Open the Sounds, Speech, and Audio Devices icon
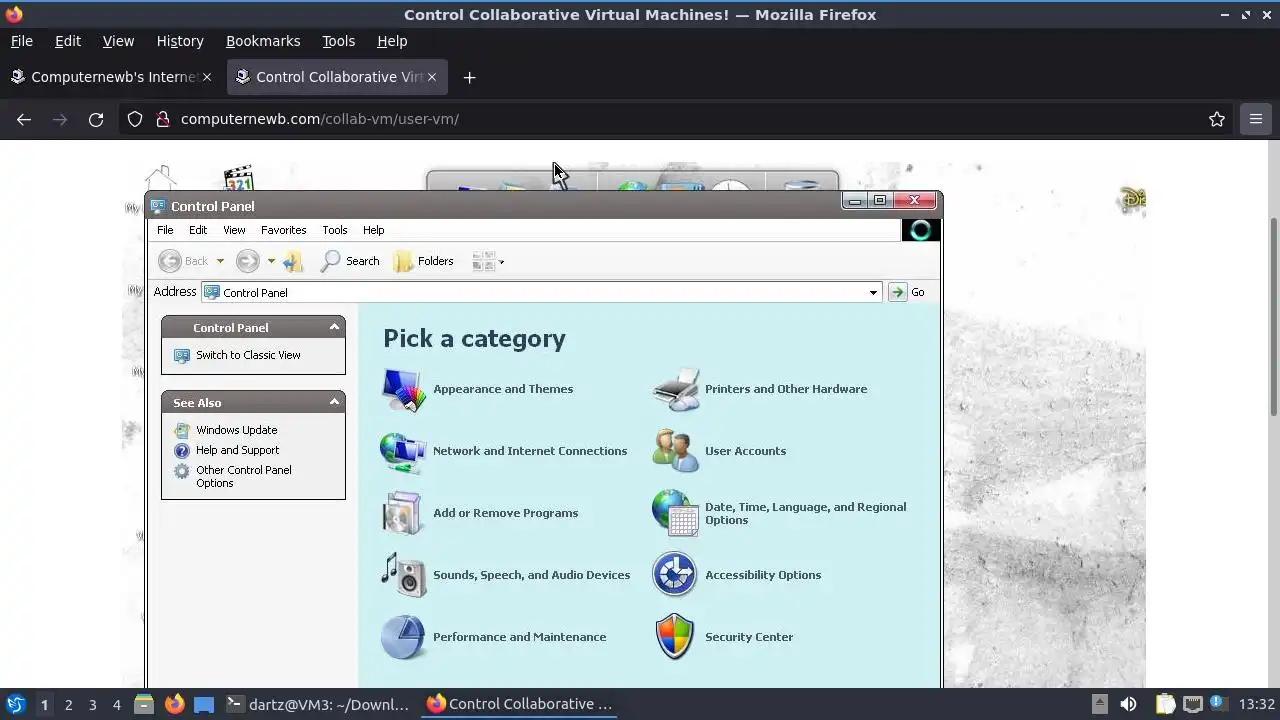This screenshot has height=720, width=1280. coord(403,575)
